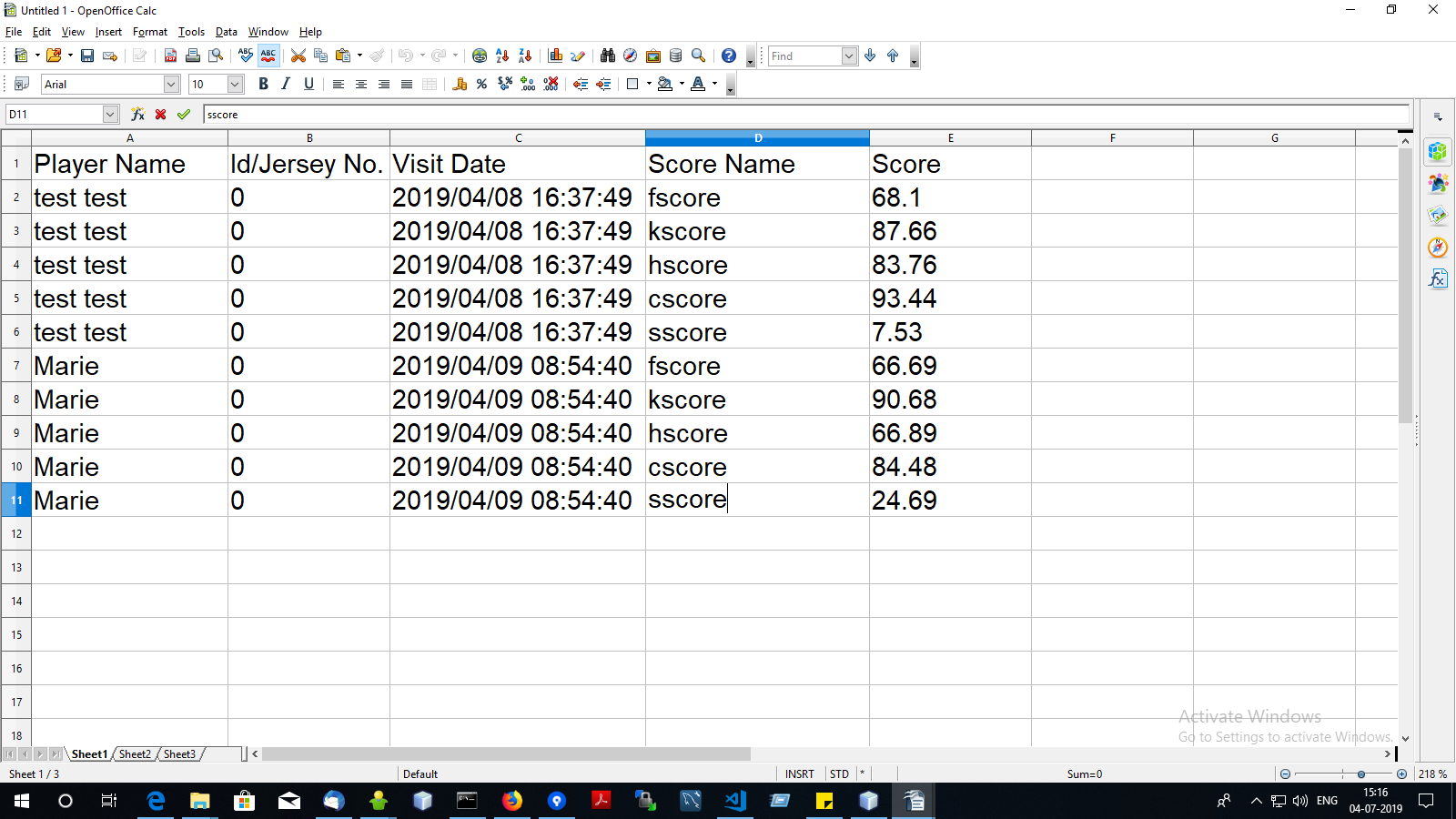The image size is (1456, 819).
Task: Open the Name Box dropdown
Action: (x=110, y=114)
